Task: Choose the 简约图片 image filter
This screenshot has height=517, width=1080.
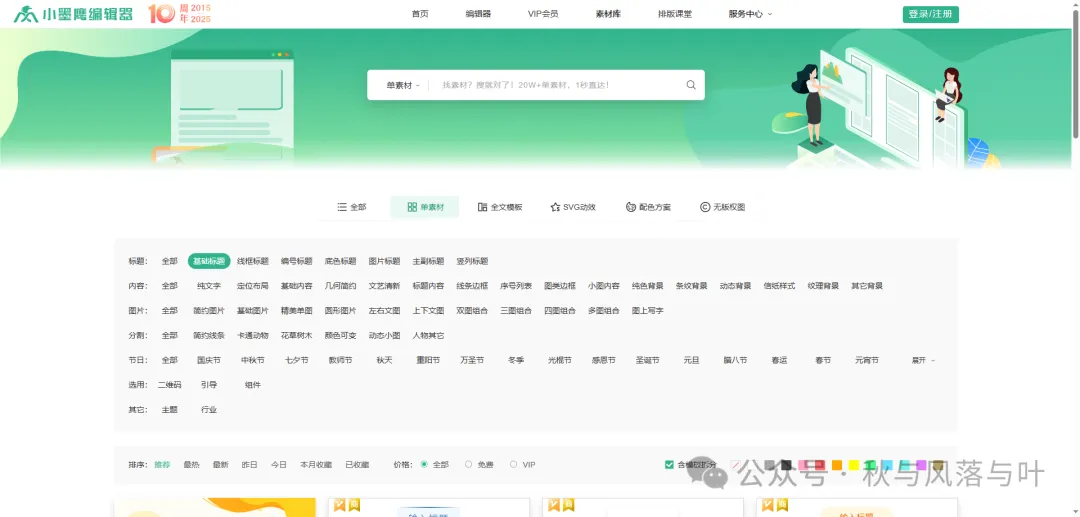Action: tap(209, 310)
